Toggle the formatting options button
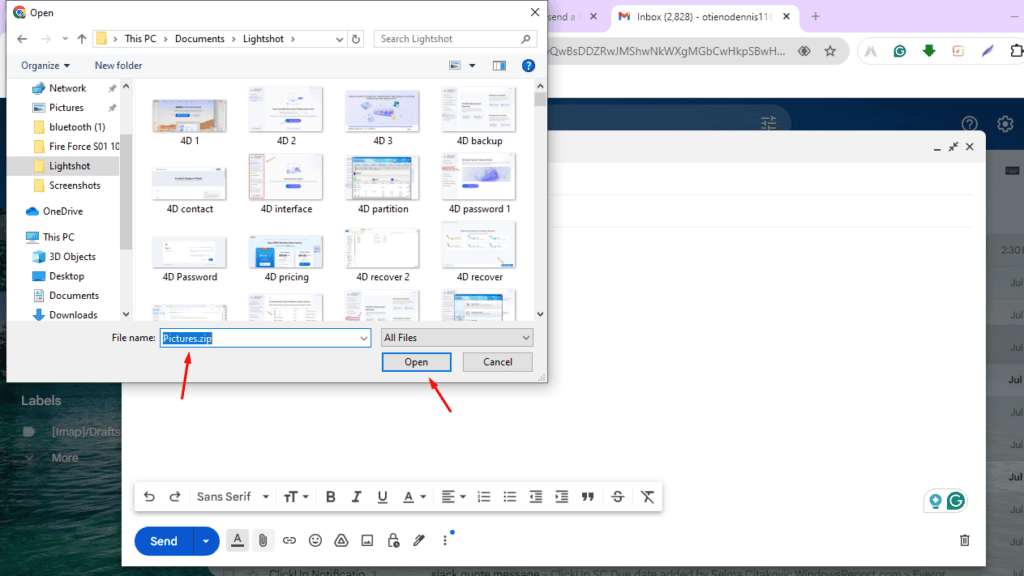The width and height of the screenshot is (1024, 576). point(237,541)
